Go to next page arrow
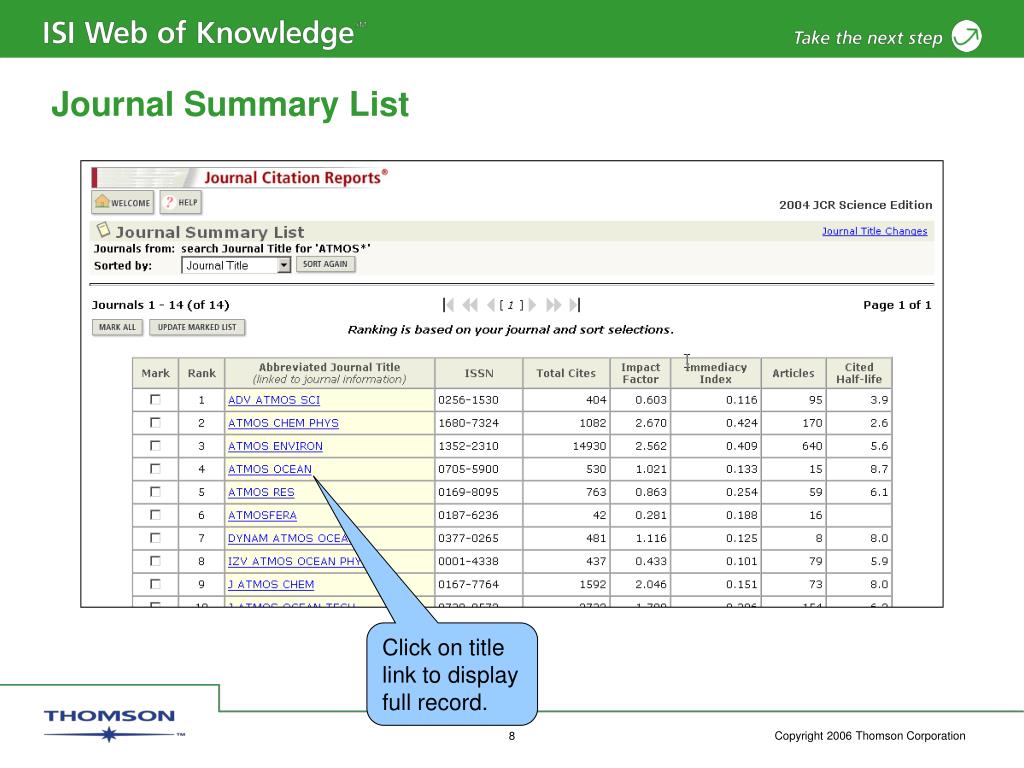The width and height of the screenshot is (1024, 768). 532,305
